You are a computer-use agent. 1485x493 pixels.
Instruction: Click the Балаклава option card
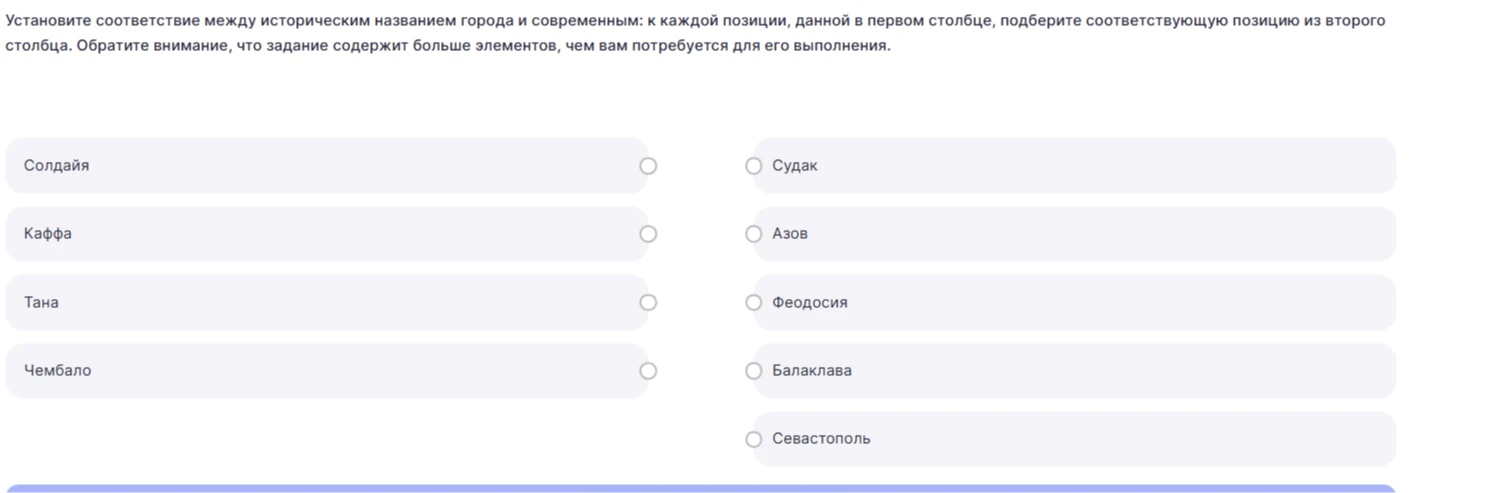[1074, 371]
